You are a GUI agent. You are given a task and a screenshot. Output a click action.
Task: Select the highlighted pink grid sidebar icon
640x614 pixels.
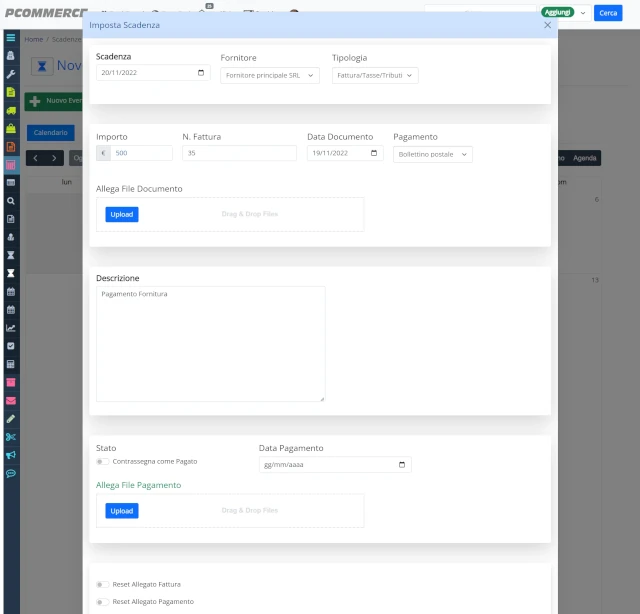(x=11, y=165)
